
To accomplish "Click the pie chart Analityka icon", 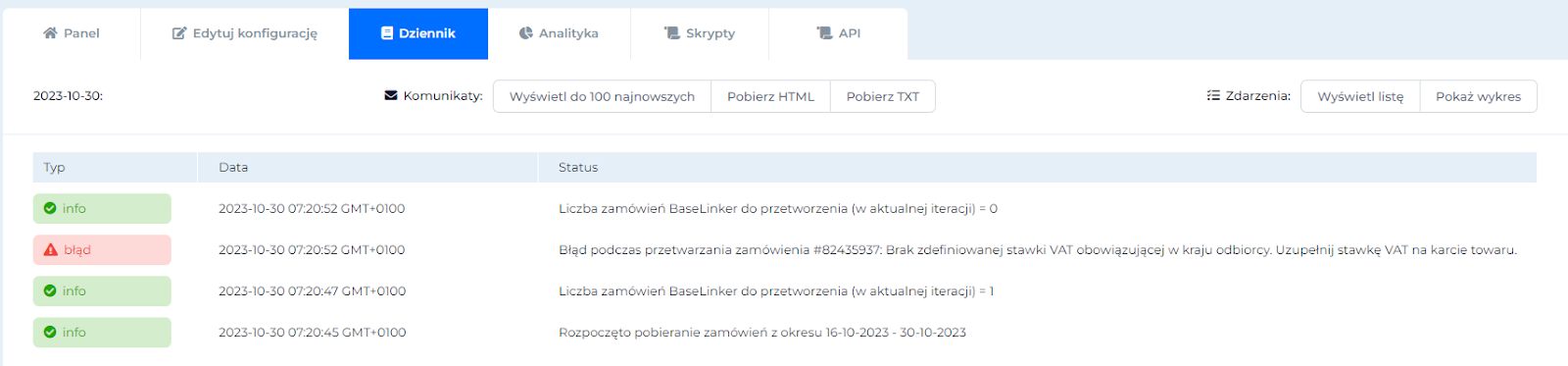I will (526, 33).
